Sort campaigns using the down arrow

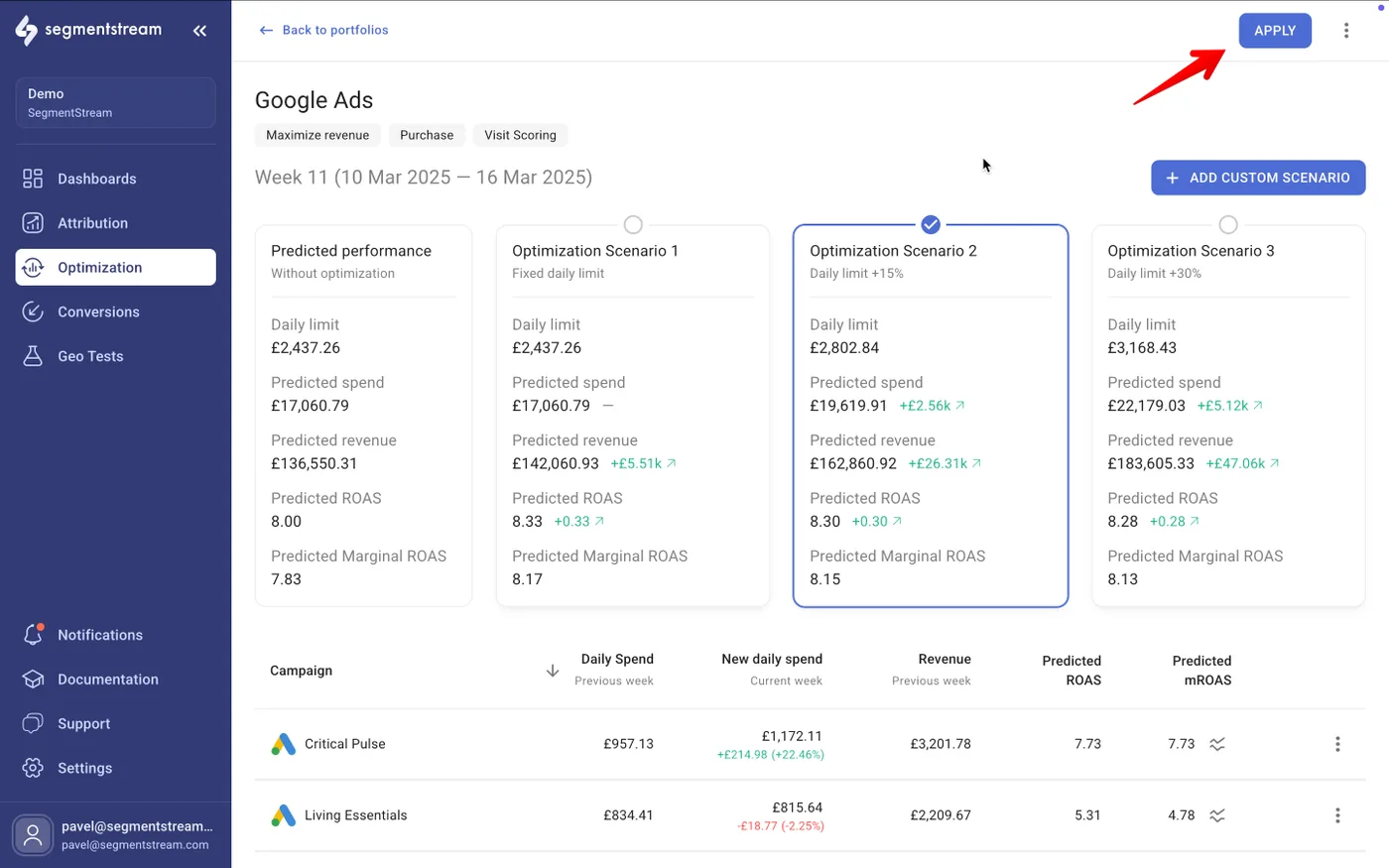(x=553, y=671)
